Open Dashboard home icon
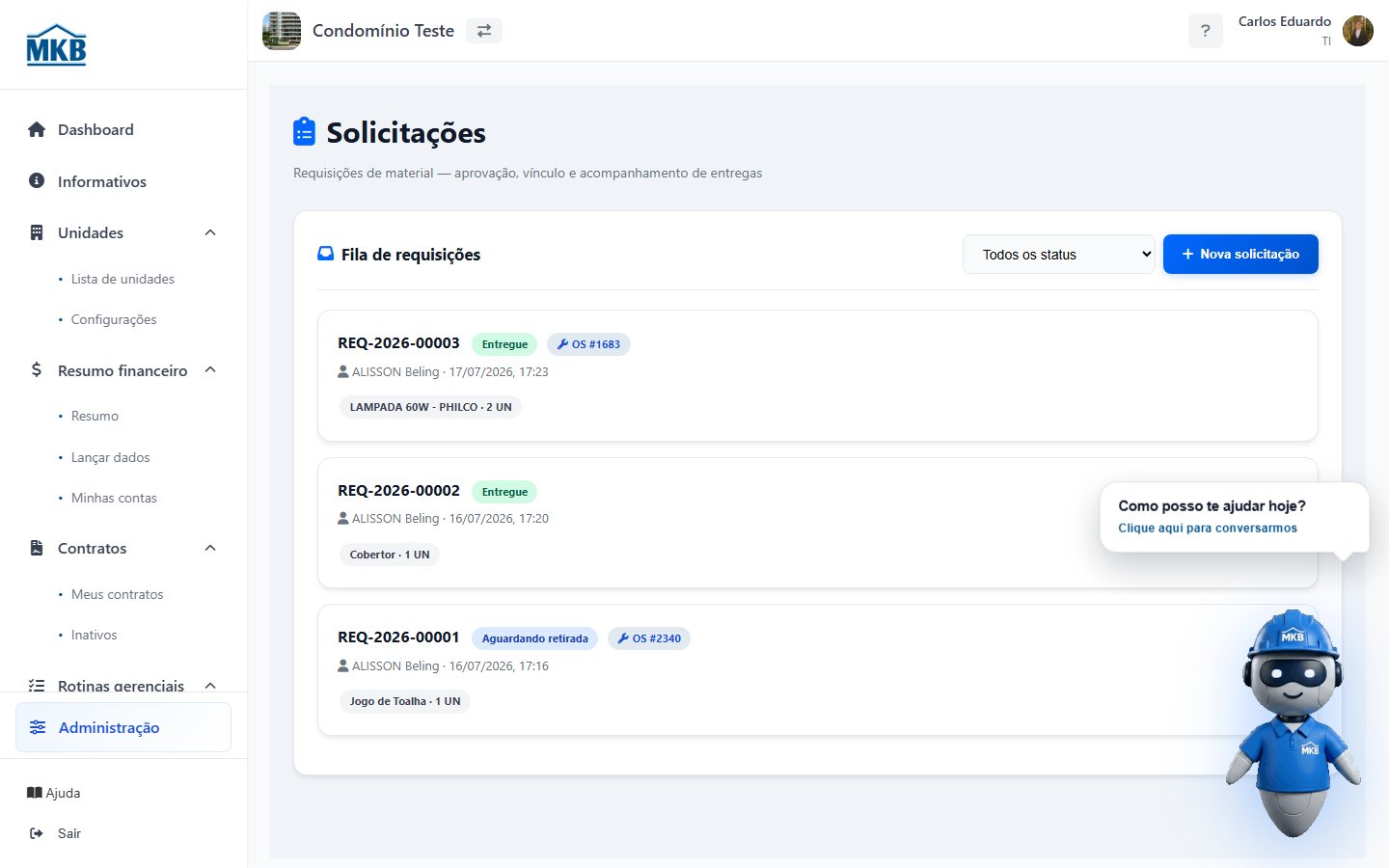This screenshot has width=1389, height=868. 37,129
